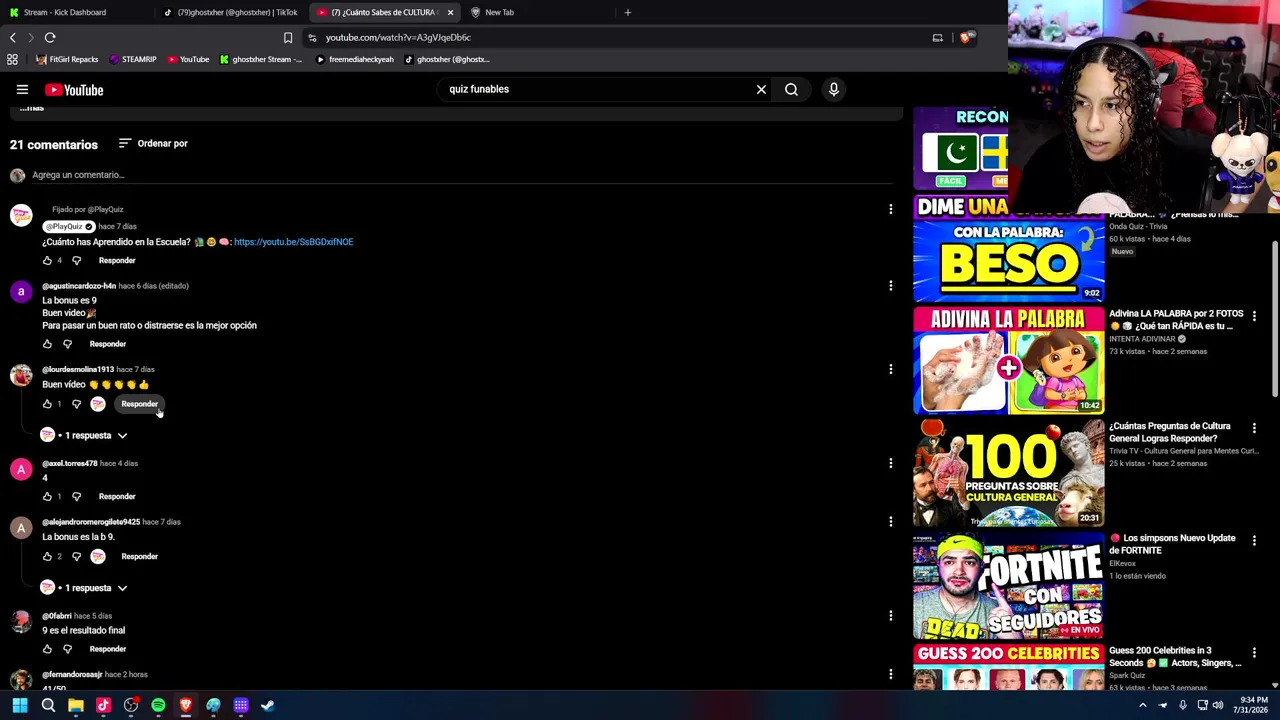Open Spotify from the taskbar
1280x720 pixels.
[158, 705]
